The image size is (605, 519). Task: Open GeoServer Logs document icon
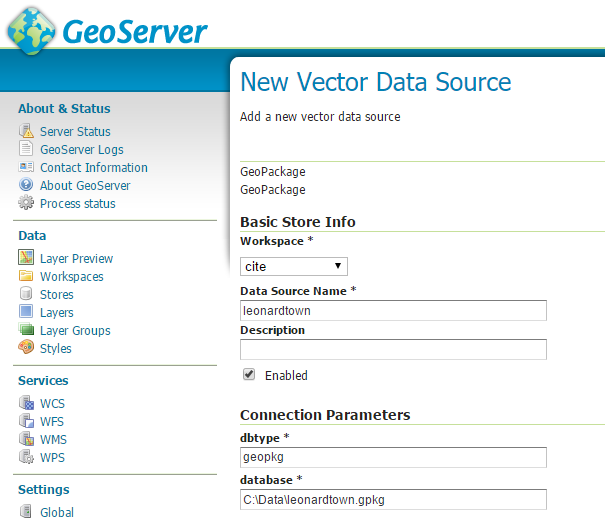click(x=26, y=149)
